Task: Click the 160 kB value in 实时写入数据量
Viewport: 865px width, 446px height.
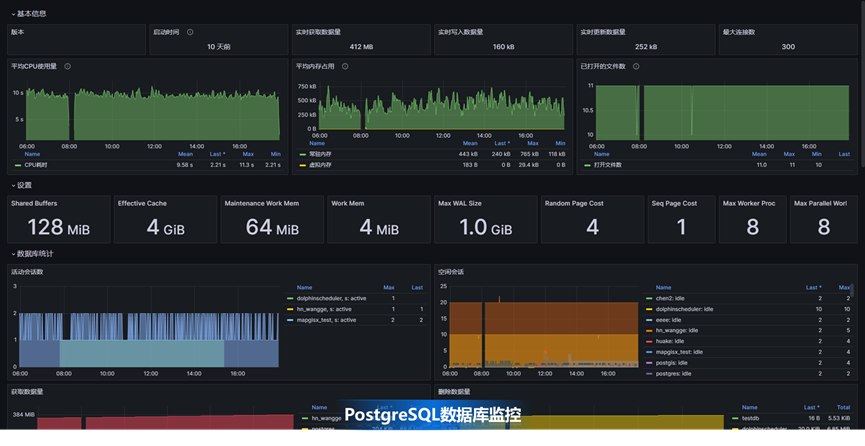Action: tap(504, 47)
